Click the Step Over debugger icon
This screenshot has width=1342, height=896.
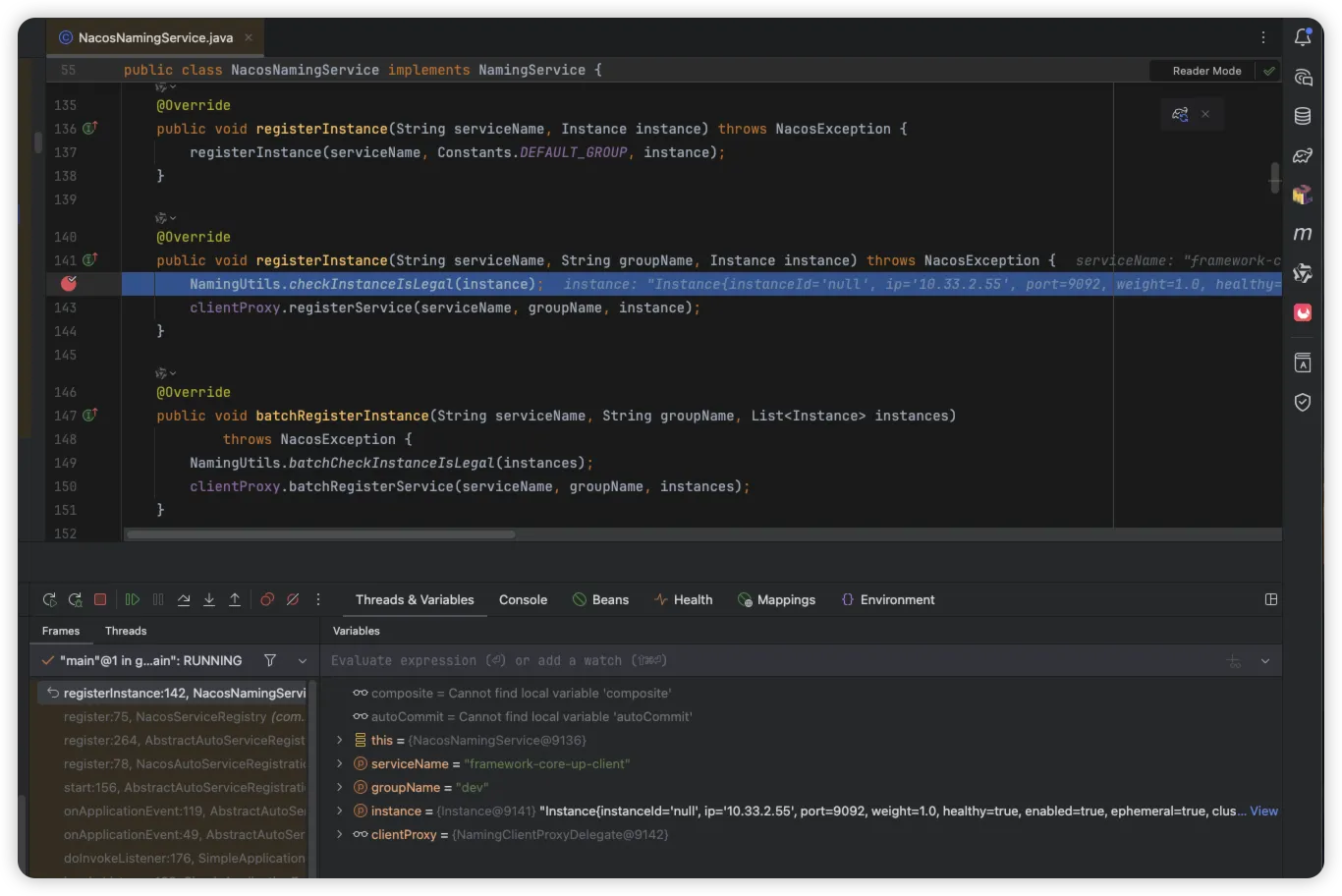tap(184, 599)
